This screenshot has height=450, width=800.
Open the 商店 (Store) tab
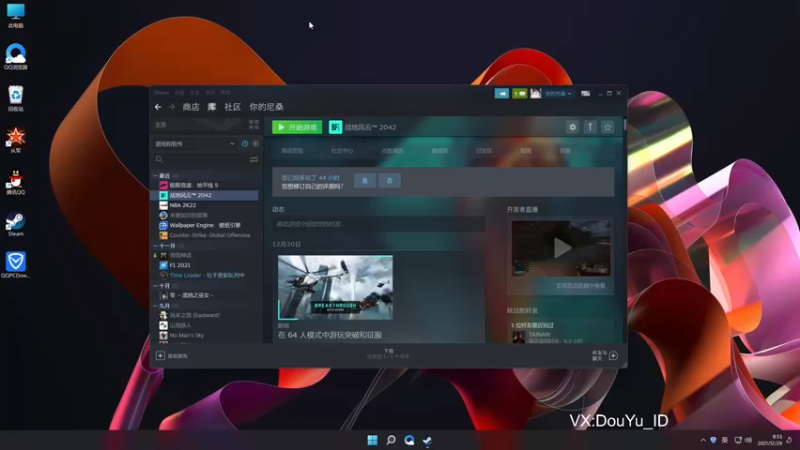(191, 107)
